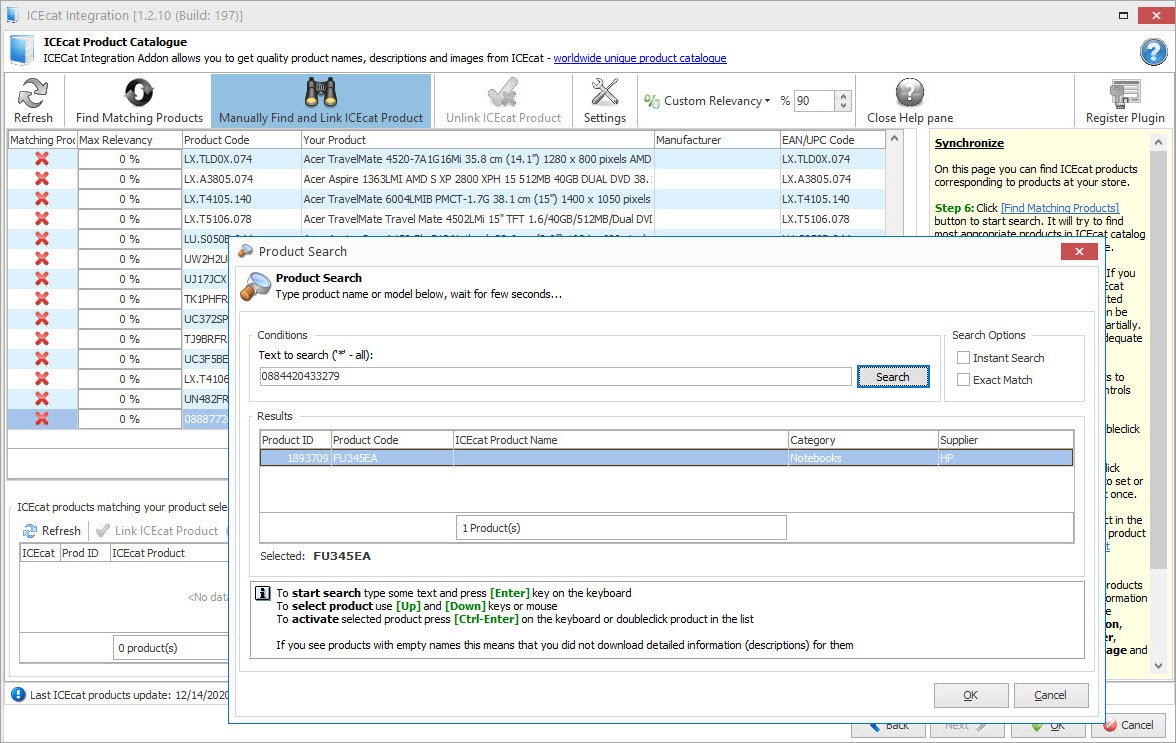Sort results by Product Code column

click(x=392, y=440)
